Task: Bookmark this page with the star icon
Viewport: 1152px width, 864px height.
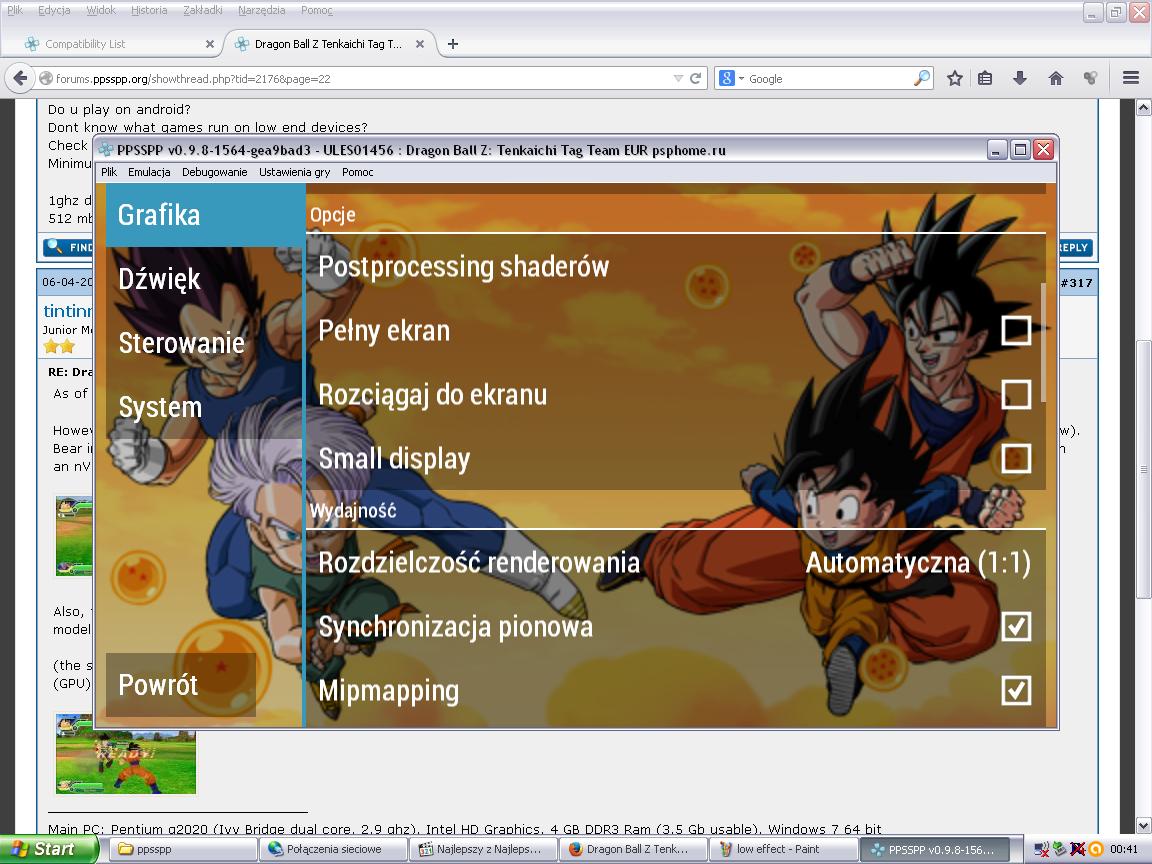Action: [x=955, y=78]
